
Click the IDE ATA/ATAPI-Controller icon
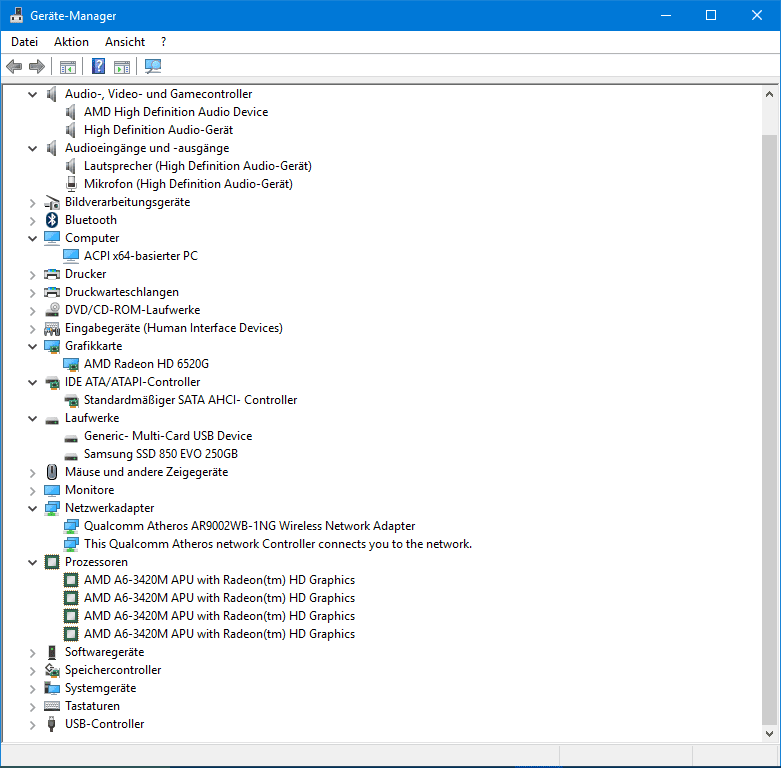[52, 382]
